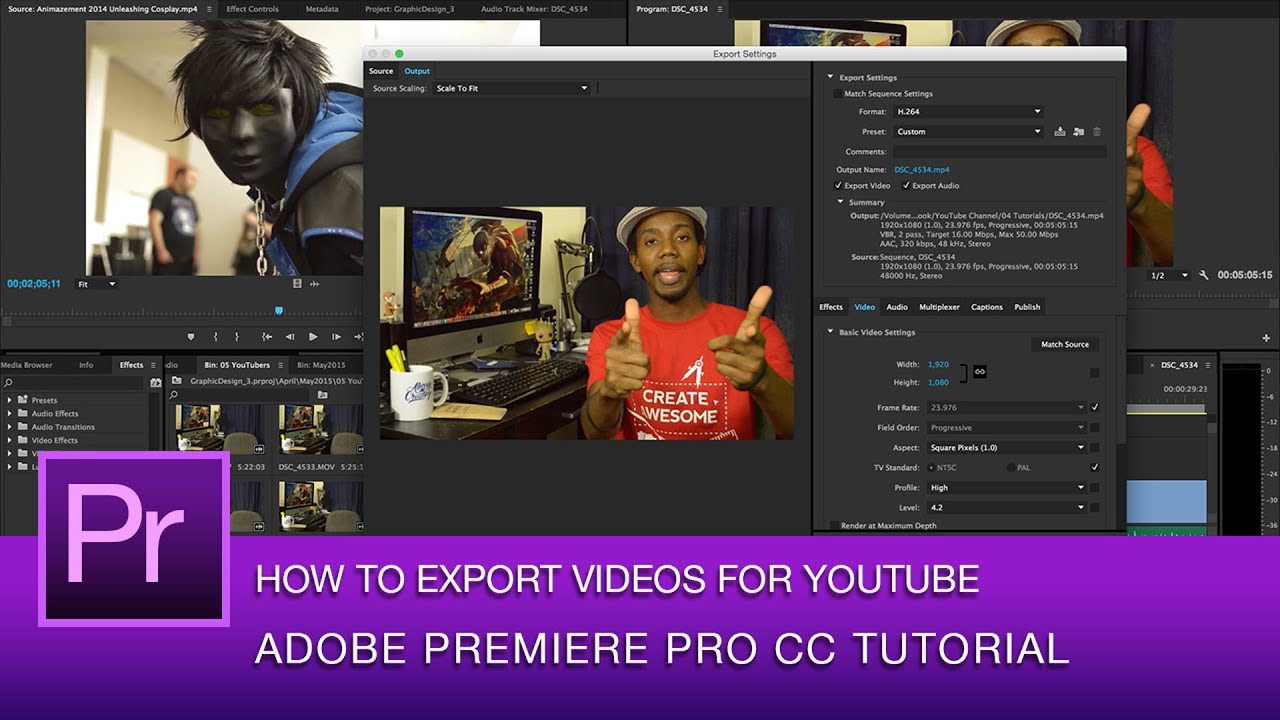
Task: Click the Match Source button
Action: pyautogui.click(x=1065, y=344)
